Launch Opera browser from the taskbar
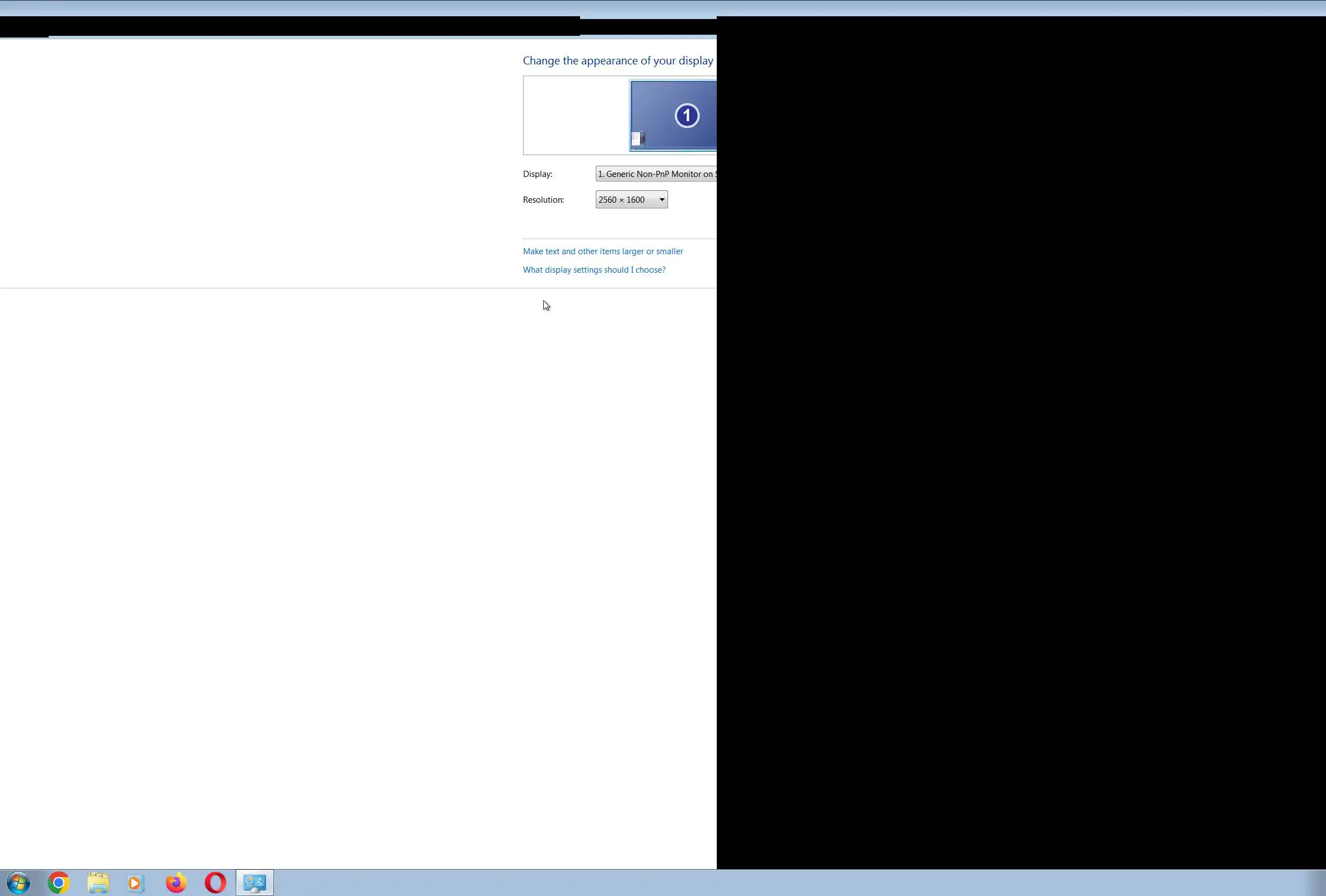 pyautogui.click(x=215, y=883)
